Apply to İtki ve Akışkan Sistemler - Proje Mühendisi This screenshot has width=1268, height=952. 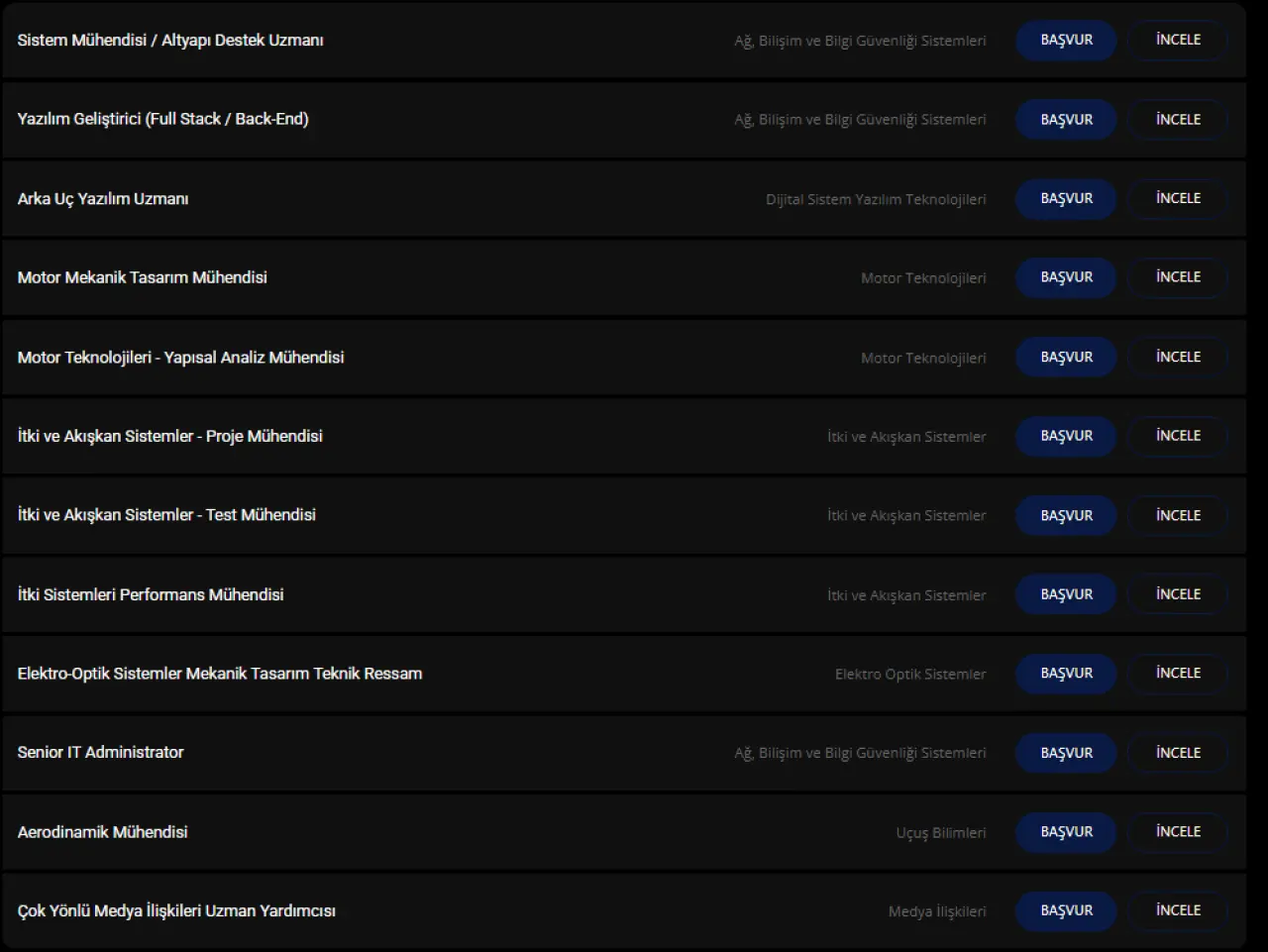tap(1066, 436)
